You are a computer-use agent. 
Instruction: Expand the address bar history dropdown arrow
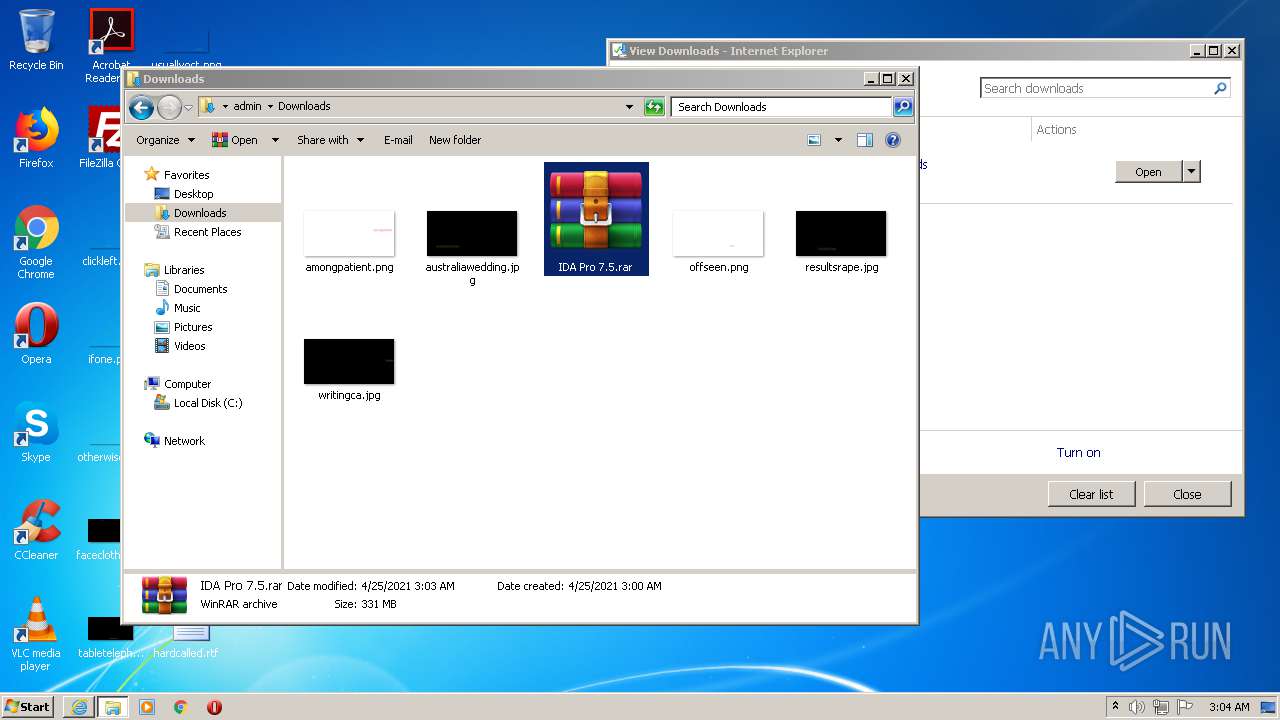pyautogui.click(x=629, y=107)
